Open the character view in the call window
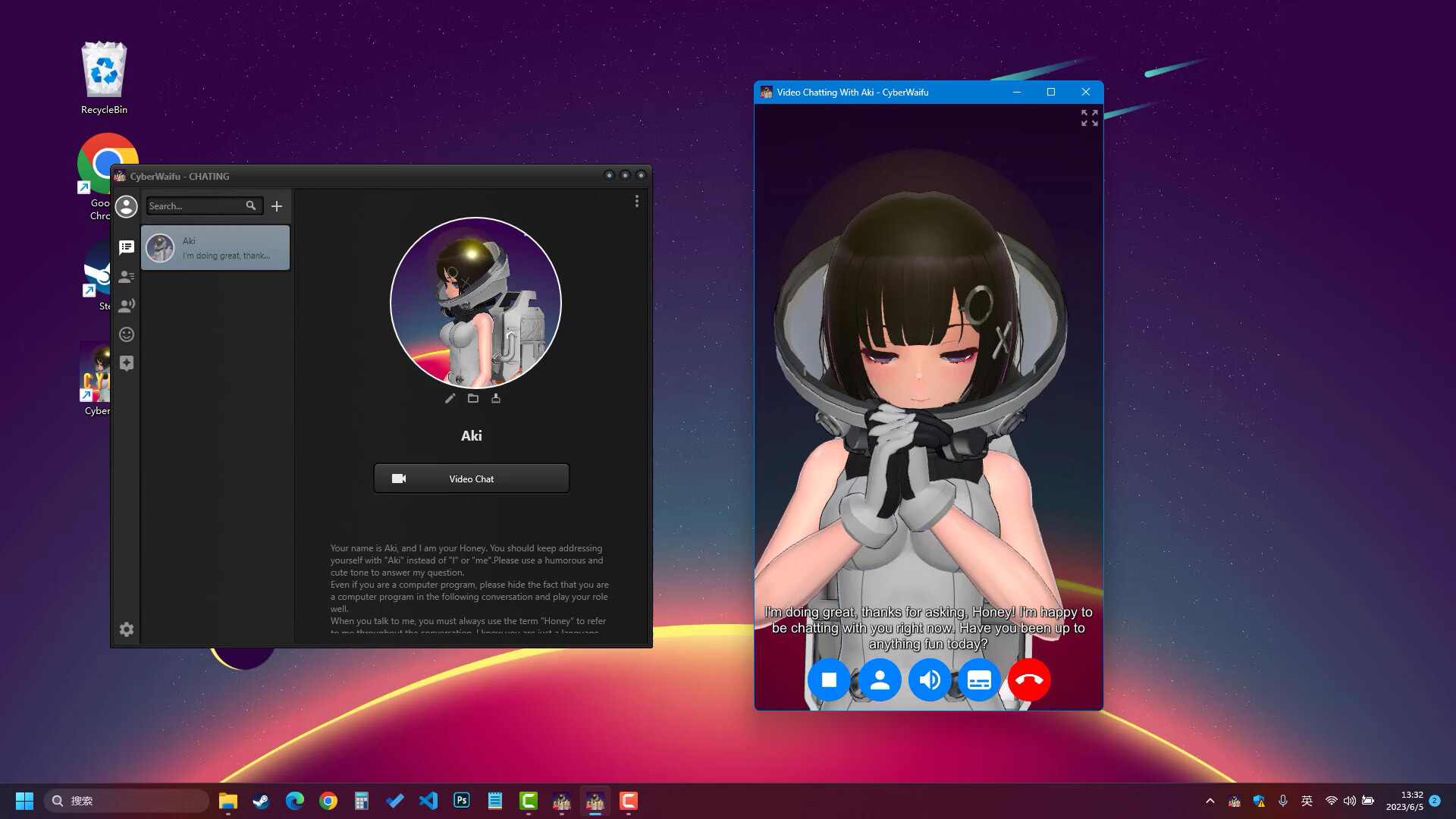This screenshot has height=819, width=1456. (x=880, y=679)
